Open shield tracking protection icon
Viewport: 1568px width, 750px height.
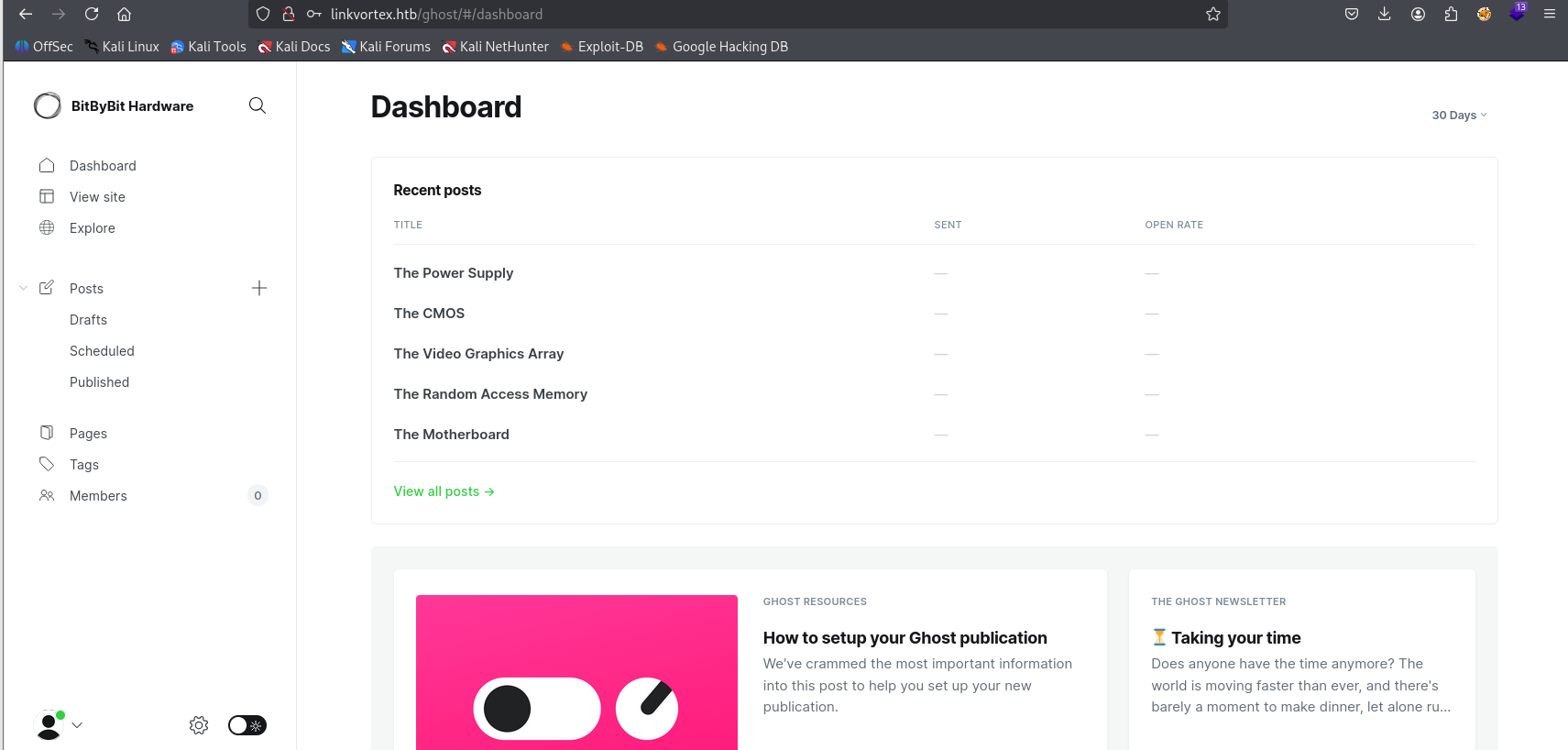coord(263,14)
